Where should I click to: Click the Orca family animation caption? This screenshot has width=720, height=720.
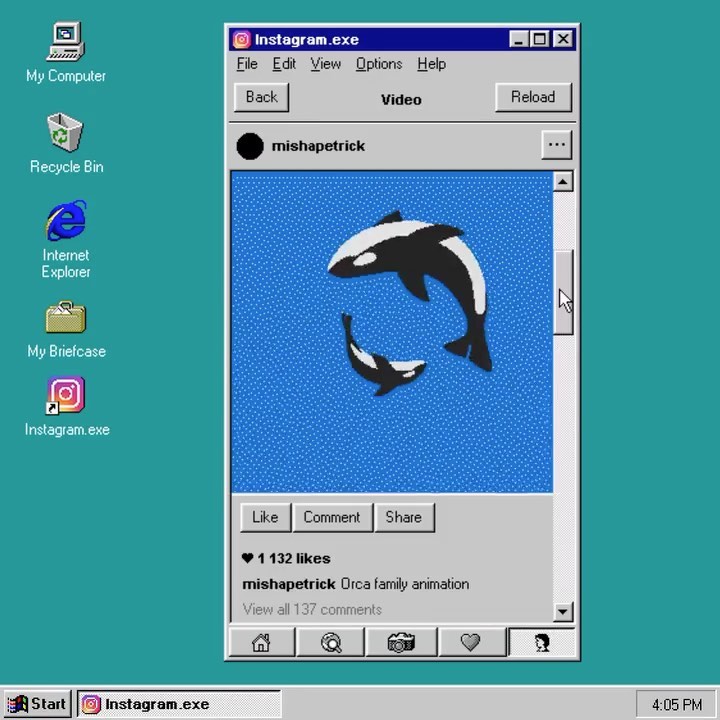click(x=405, y=584)
